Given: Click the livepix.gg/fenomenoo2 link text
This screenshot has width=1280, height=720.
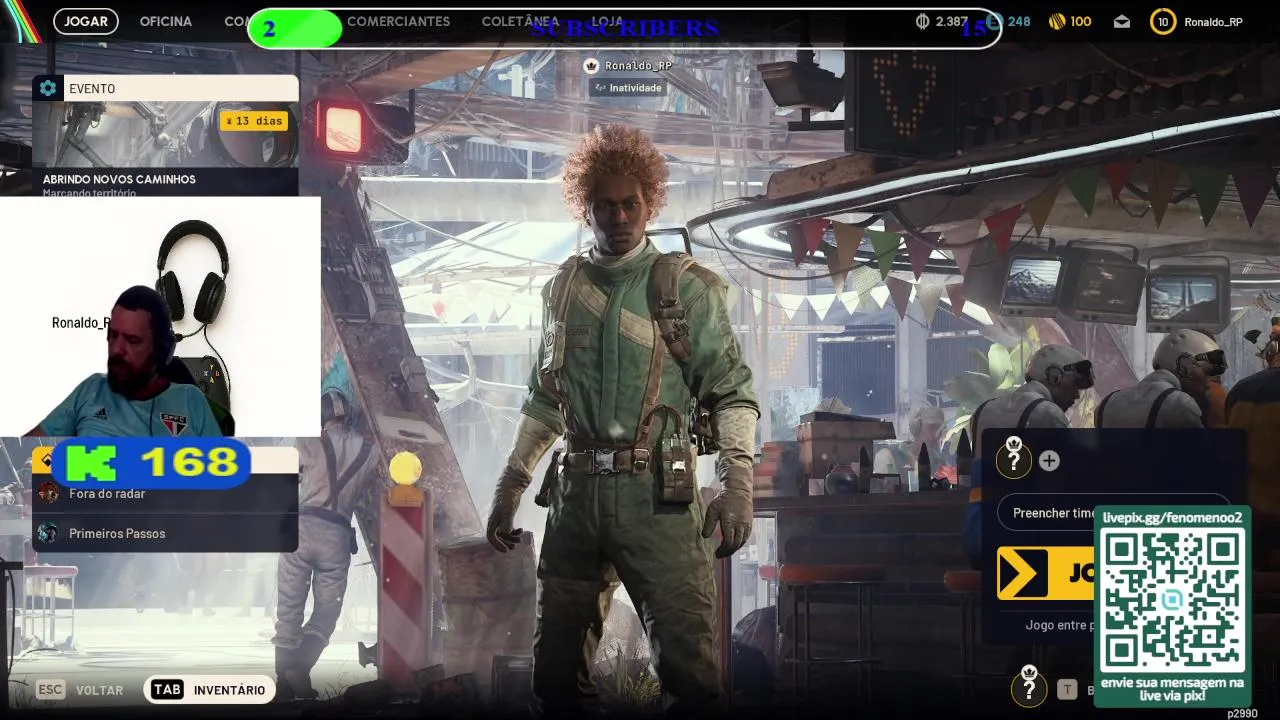Looking at the screenshot, I should coord(1172,517).
